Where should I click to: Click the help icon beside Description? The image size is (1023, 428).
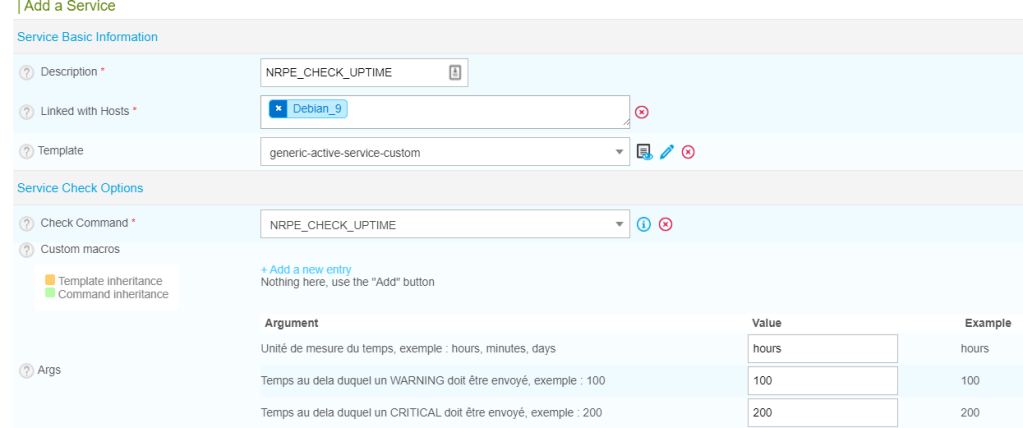coord(27,73)
